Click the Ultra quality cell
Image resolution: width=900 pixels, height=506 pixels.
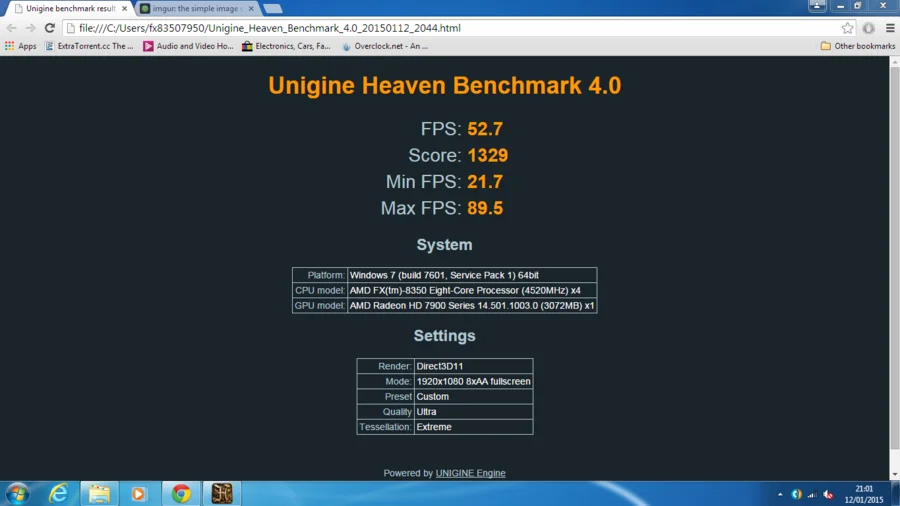[x=474, y=411]
